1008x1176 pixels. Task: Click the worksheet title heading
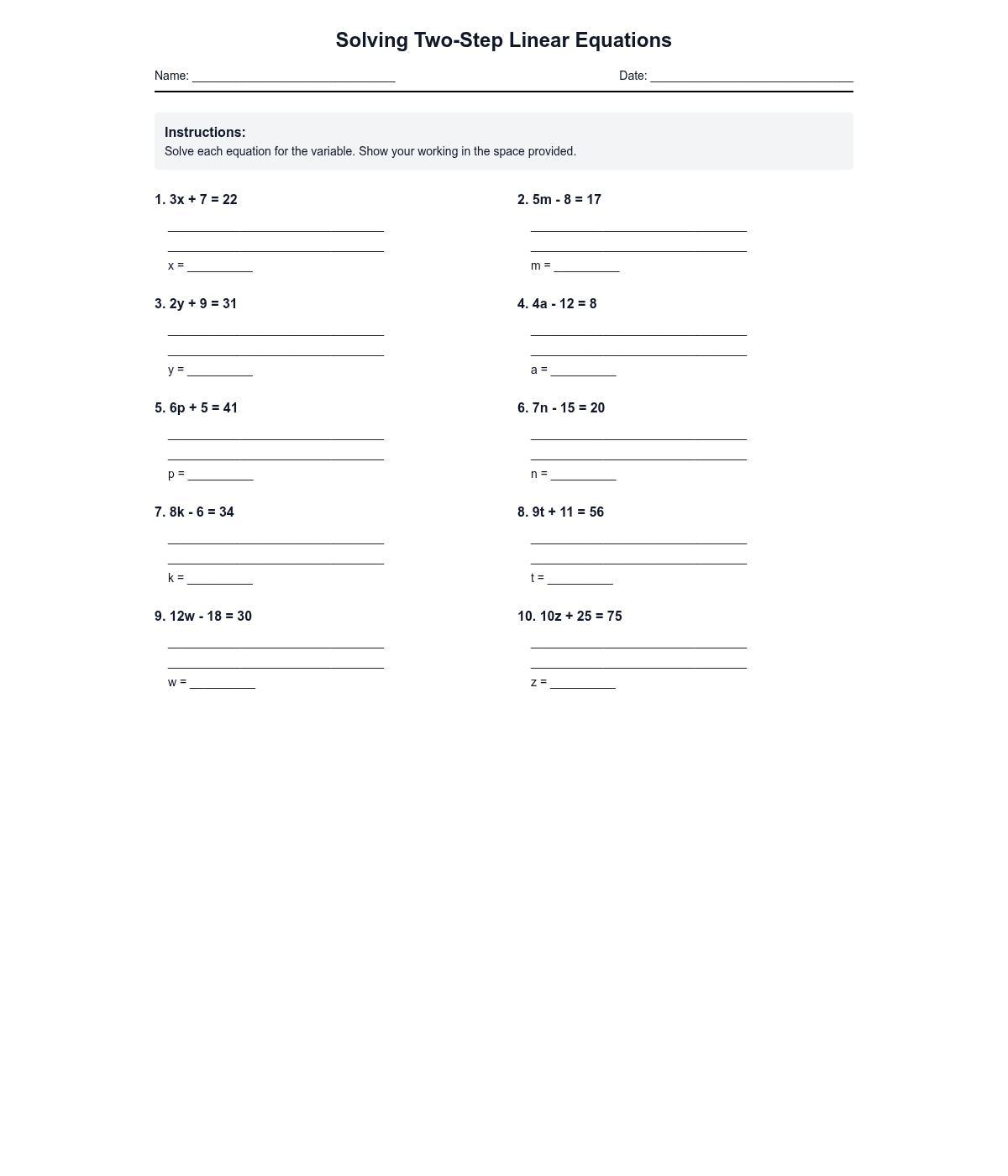click(503, 40)
